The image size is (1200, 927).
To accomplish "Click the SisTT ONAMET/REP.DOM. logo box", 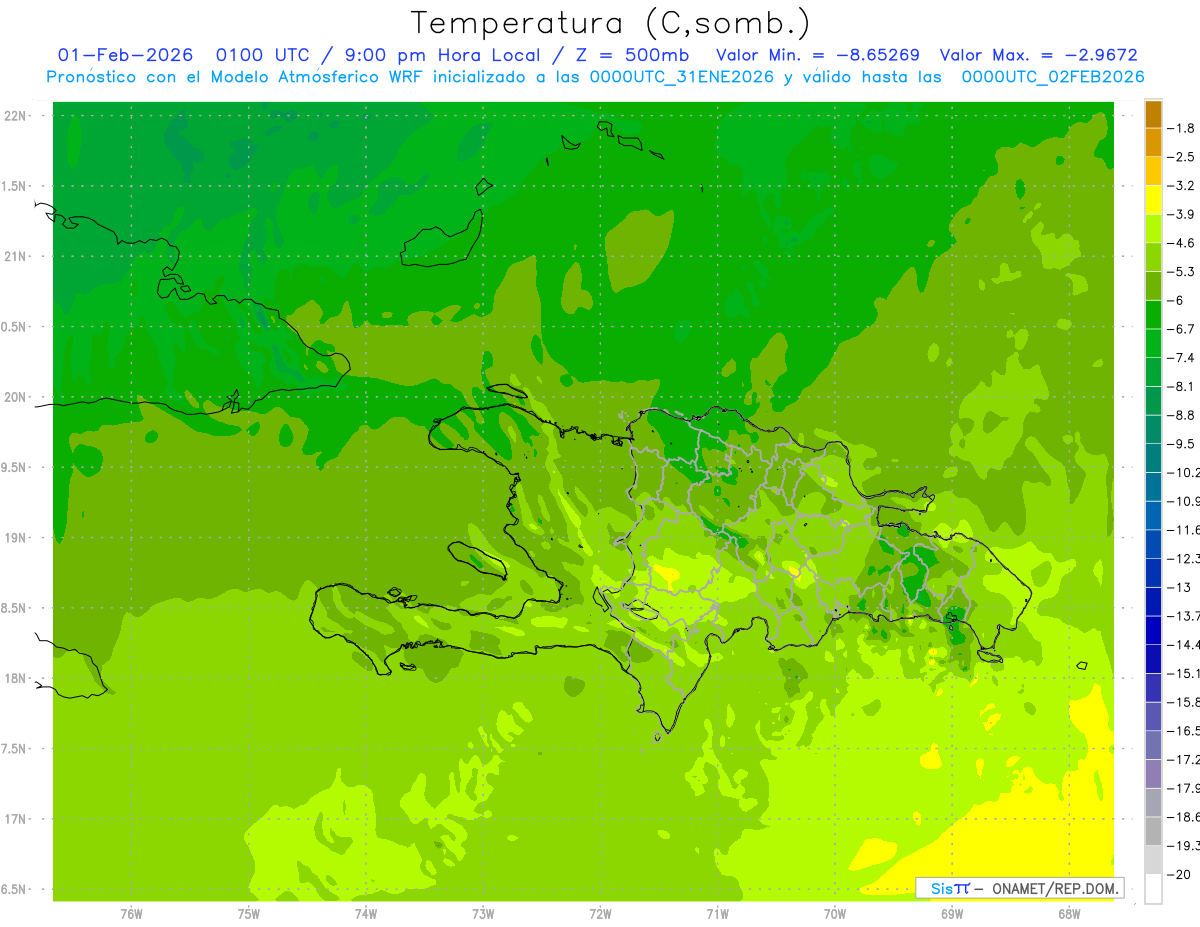I will [1019, 888].
